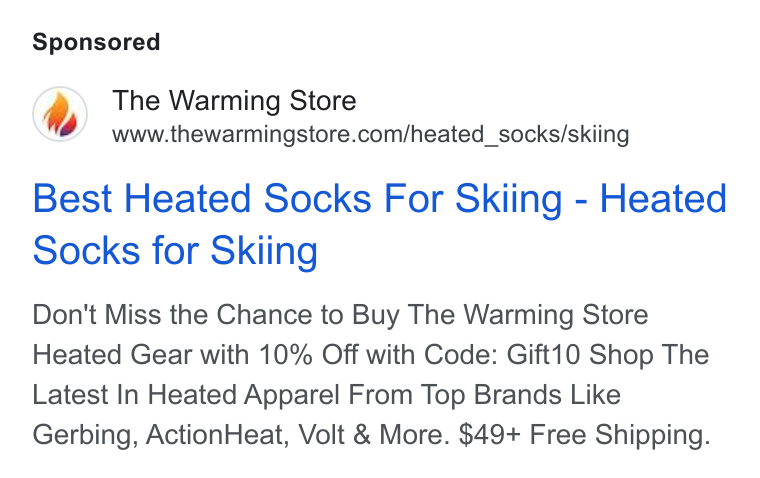Open the Best Heated Socks For Skiing headline

pos(380,224)
